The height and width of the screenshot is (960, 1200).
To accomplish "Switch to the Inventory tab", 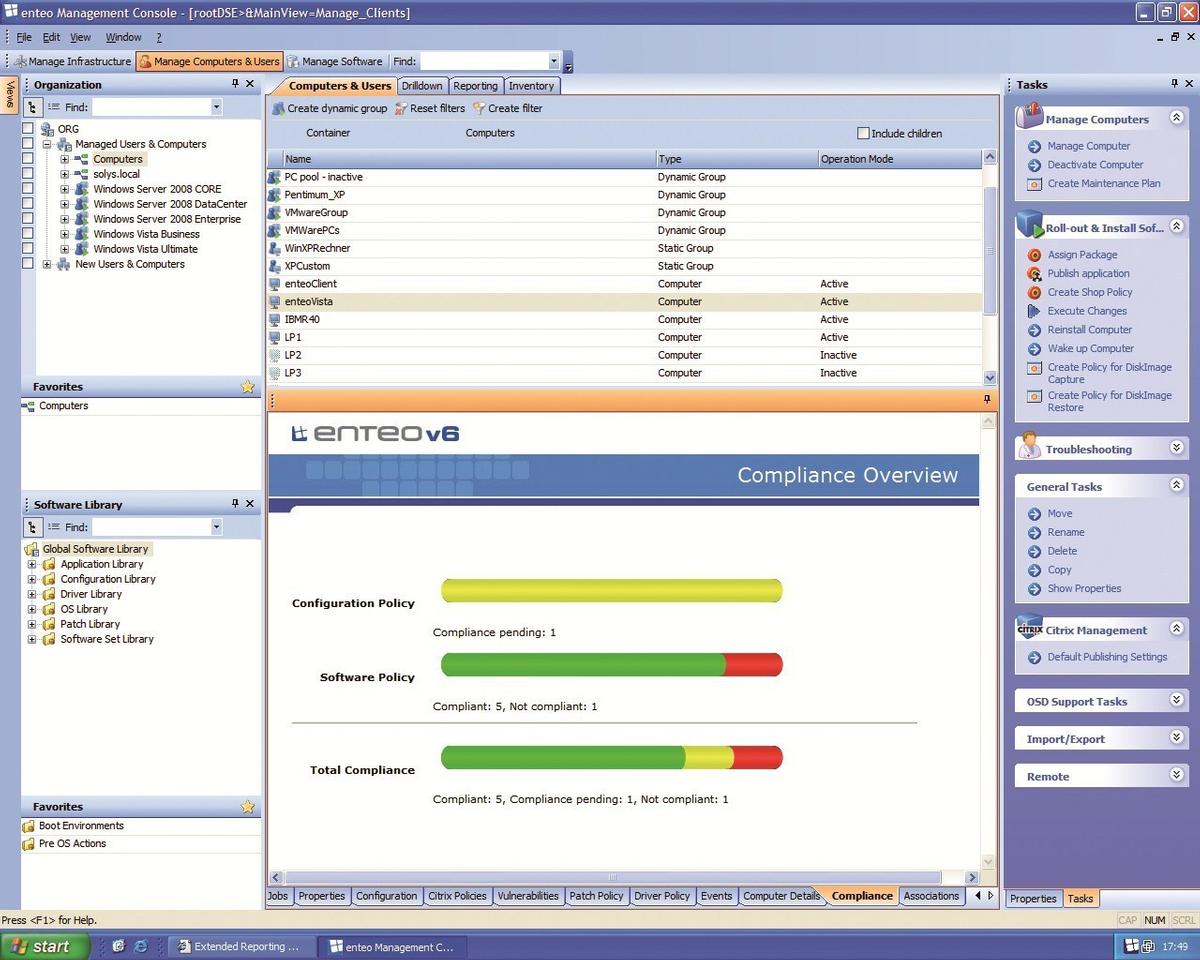I will [531, 86].
